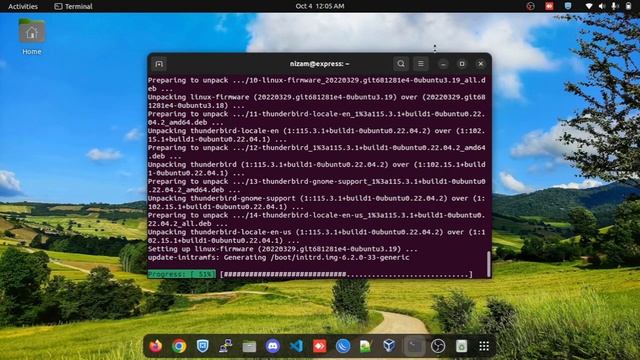Click 'Preparing to unpack .../10-linux-firmware' line
640x360 pixels.
317,84
